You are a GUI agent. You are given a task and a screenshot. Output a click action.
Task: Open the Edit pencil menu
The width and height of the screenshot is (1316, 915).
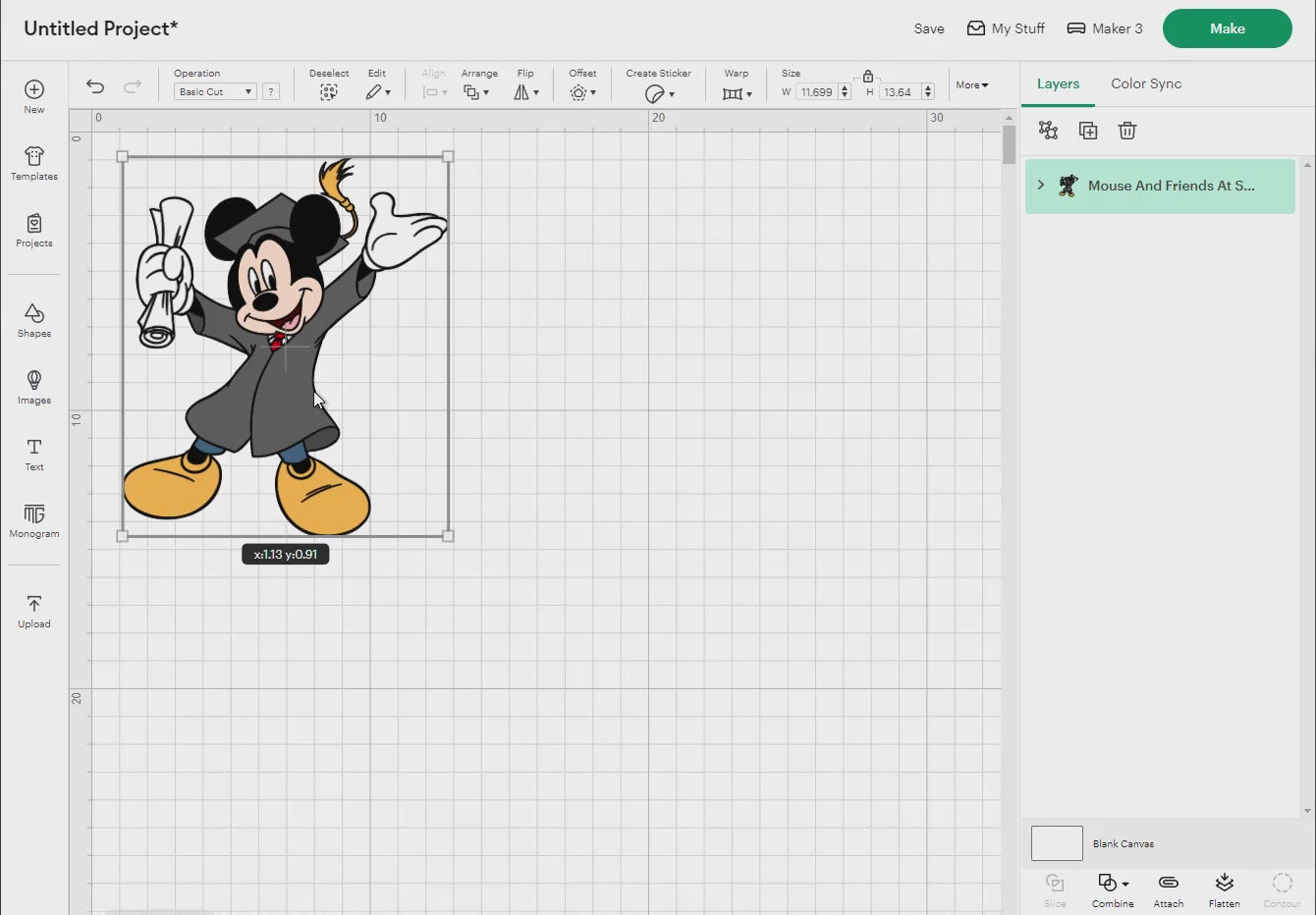click(378, 92)
